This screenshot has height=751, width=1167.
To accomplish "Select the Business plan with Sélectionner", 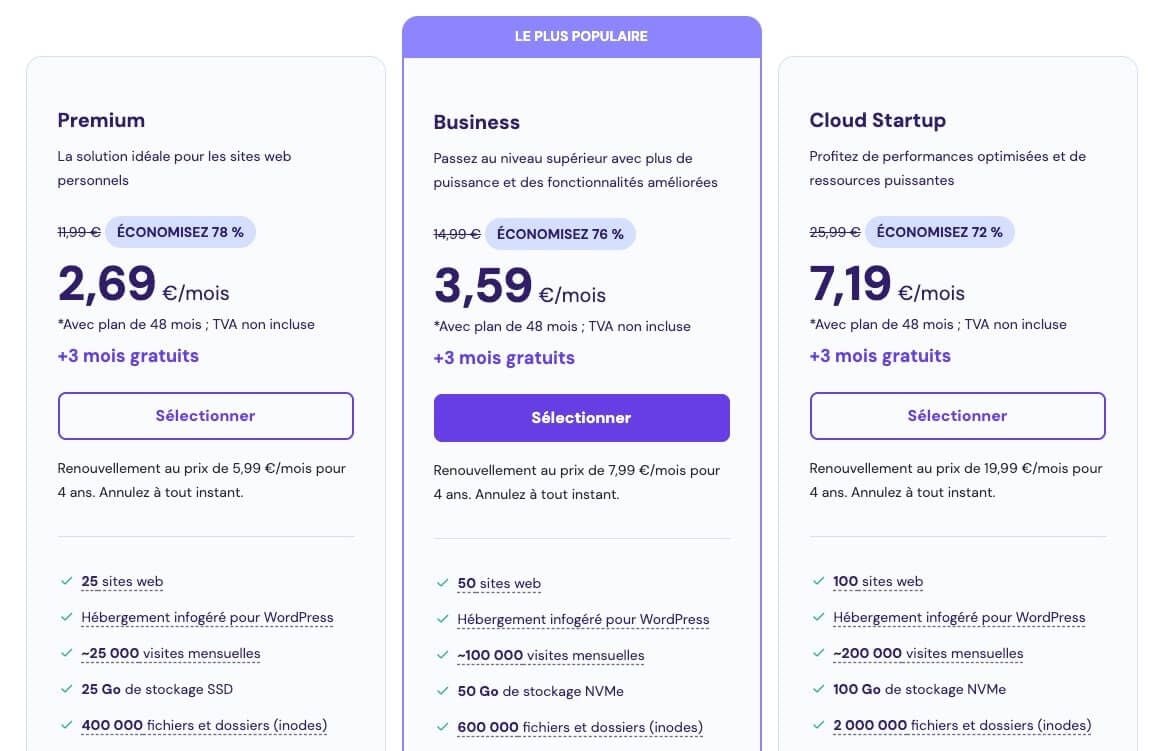I will point(581,417).
